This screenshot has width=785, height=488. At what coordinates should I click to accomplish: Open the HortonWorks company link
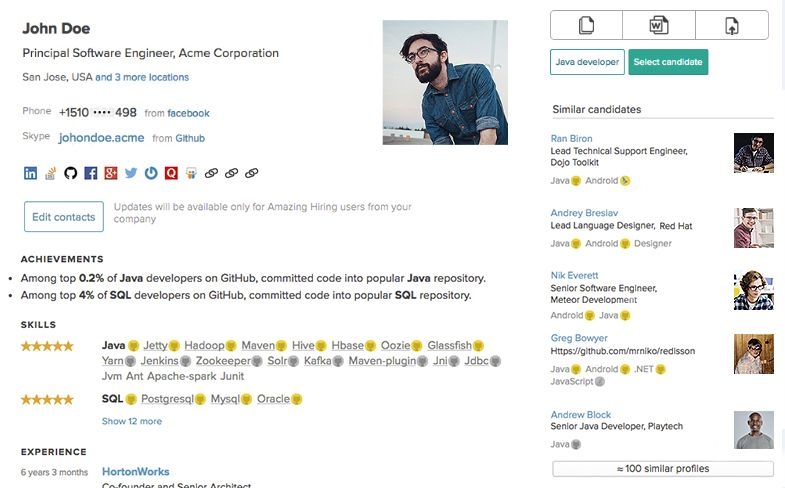click(x=135, y=472)
